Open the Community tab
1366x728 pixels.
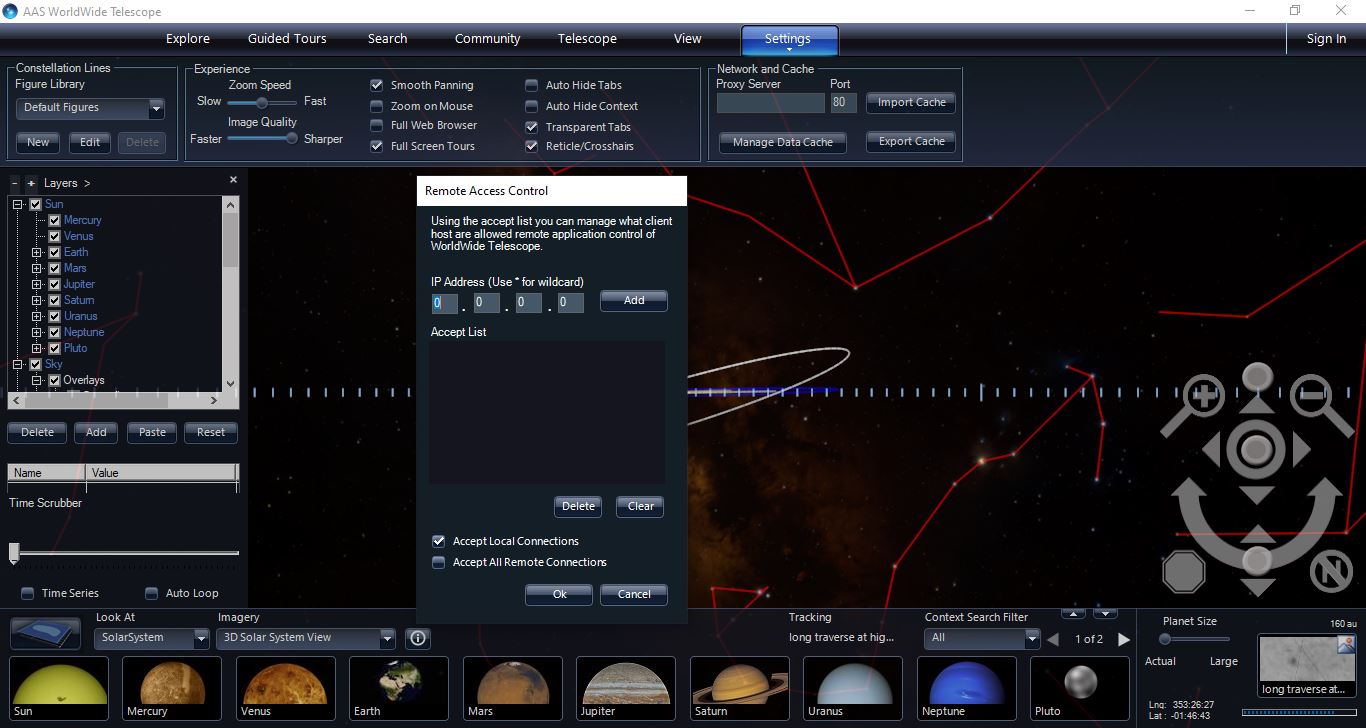click(487, 39)
